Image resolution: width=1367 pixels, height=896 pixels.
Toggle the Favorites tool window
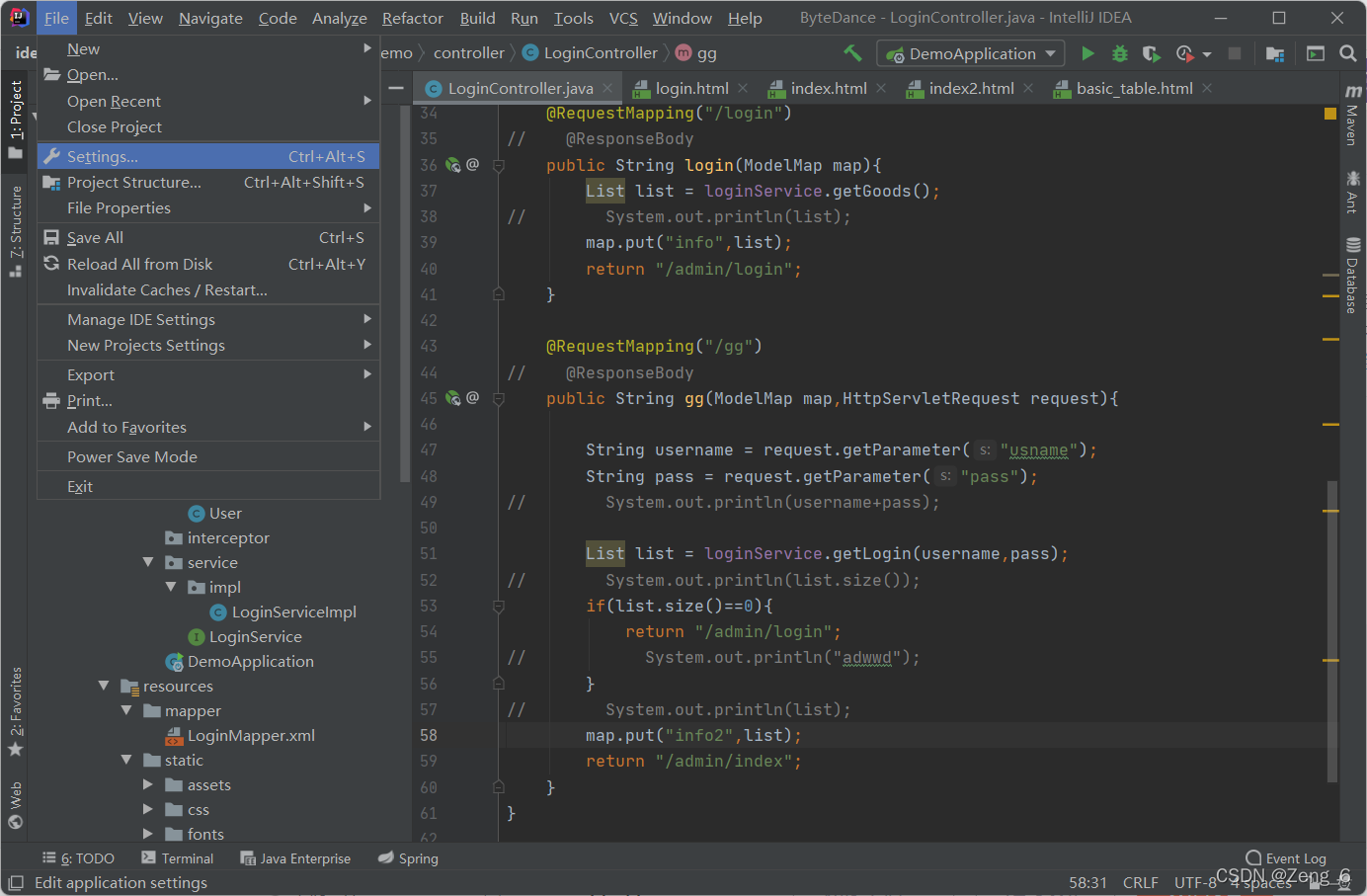pos(15,710)
